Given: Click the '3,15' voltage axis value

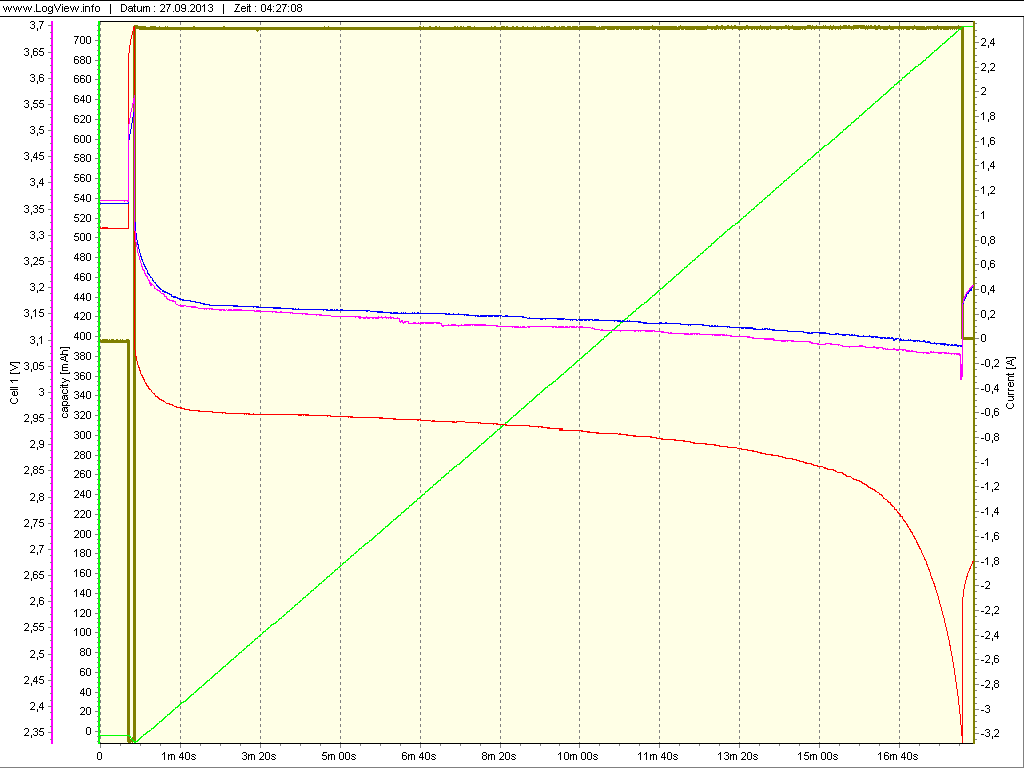Looking at the screenshot, I should [35, 313].
